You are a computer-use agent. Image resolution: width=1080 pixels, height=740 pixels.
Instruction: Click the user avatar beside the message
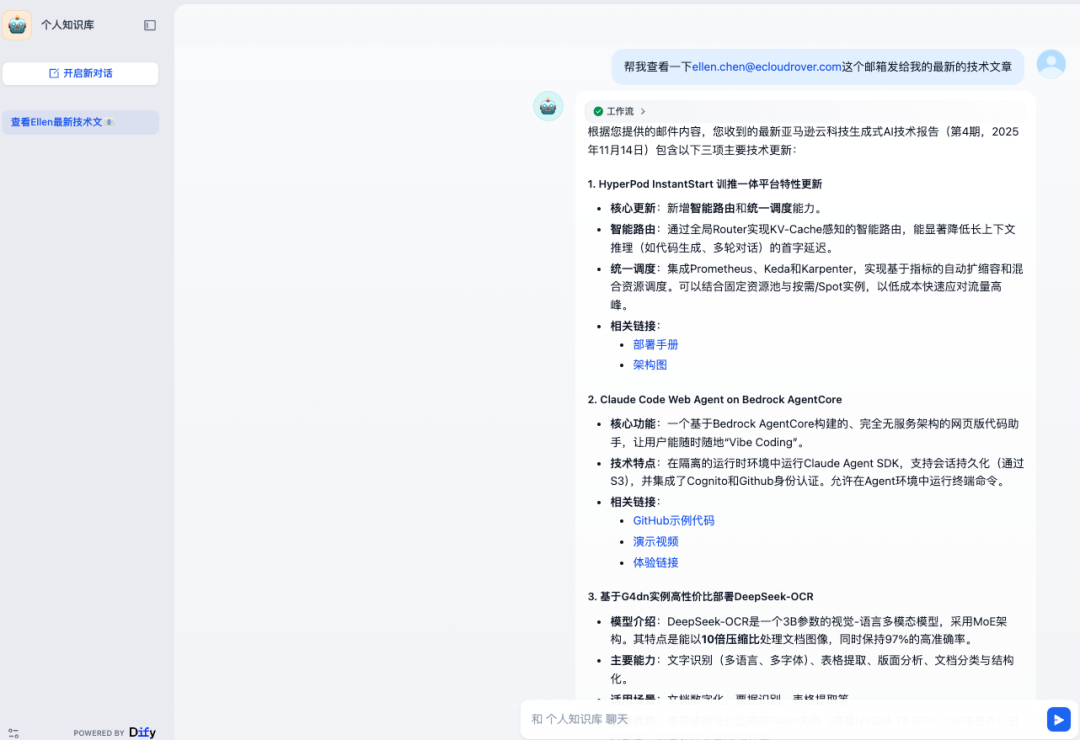(x=1051, y=65)
